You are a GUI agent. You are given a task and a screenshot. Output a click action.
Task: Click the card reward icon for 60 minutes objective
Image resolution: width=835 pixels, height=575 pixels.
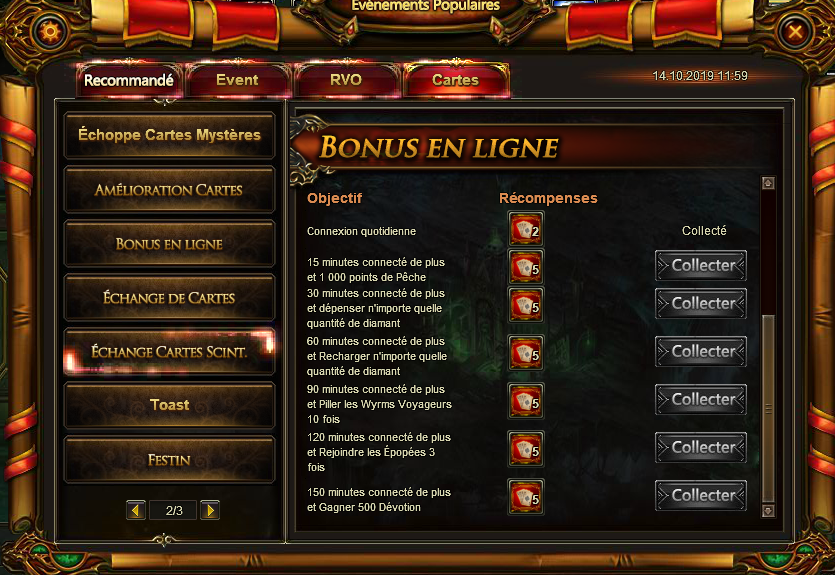point(526,353)
